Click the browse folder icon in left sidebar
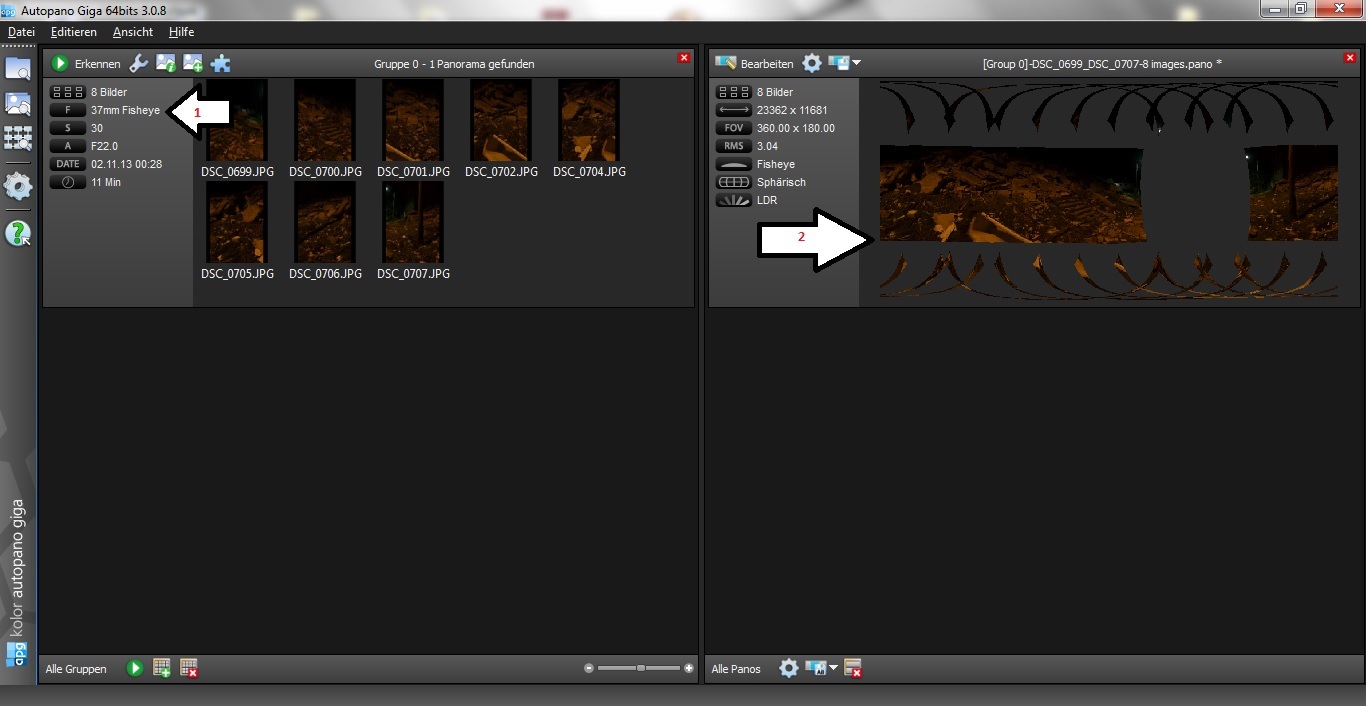 coord(18,69)
